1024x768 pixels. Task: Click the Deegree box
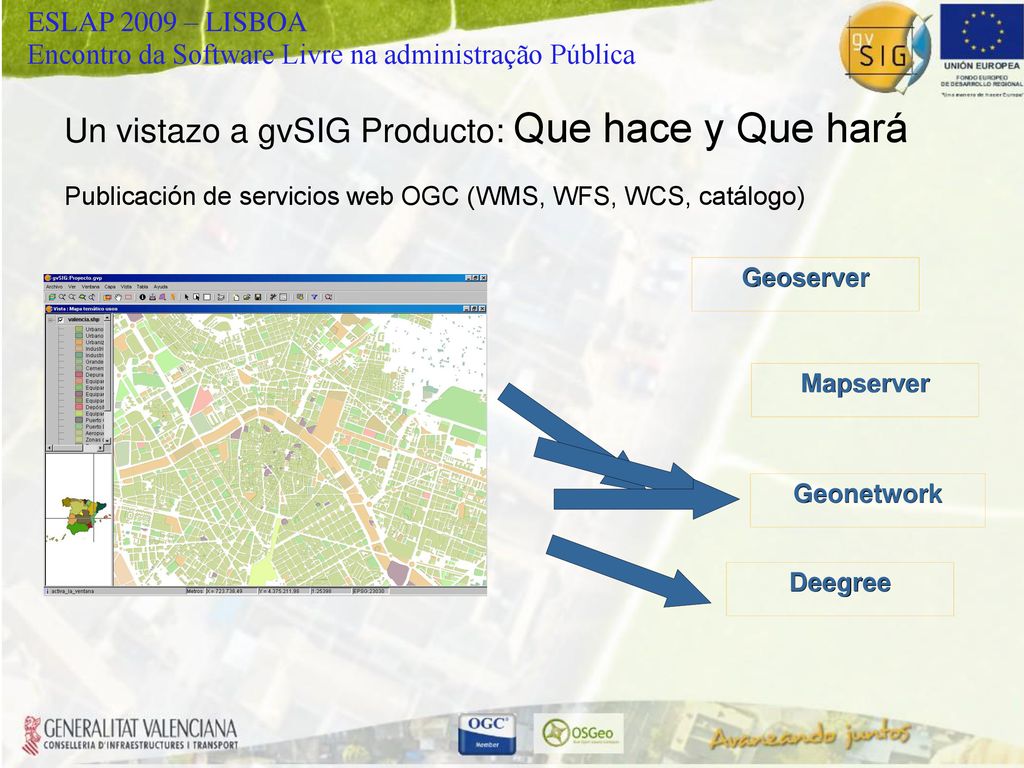(x=840, y=589)
